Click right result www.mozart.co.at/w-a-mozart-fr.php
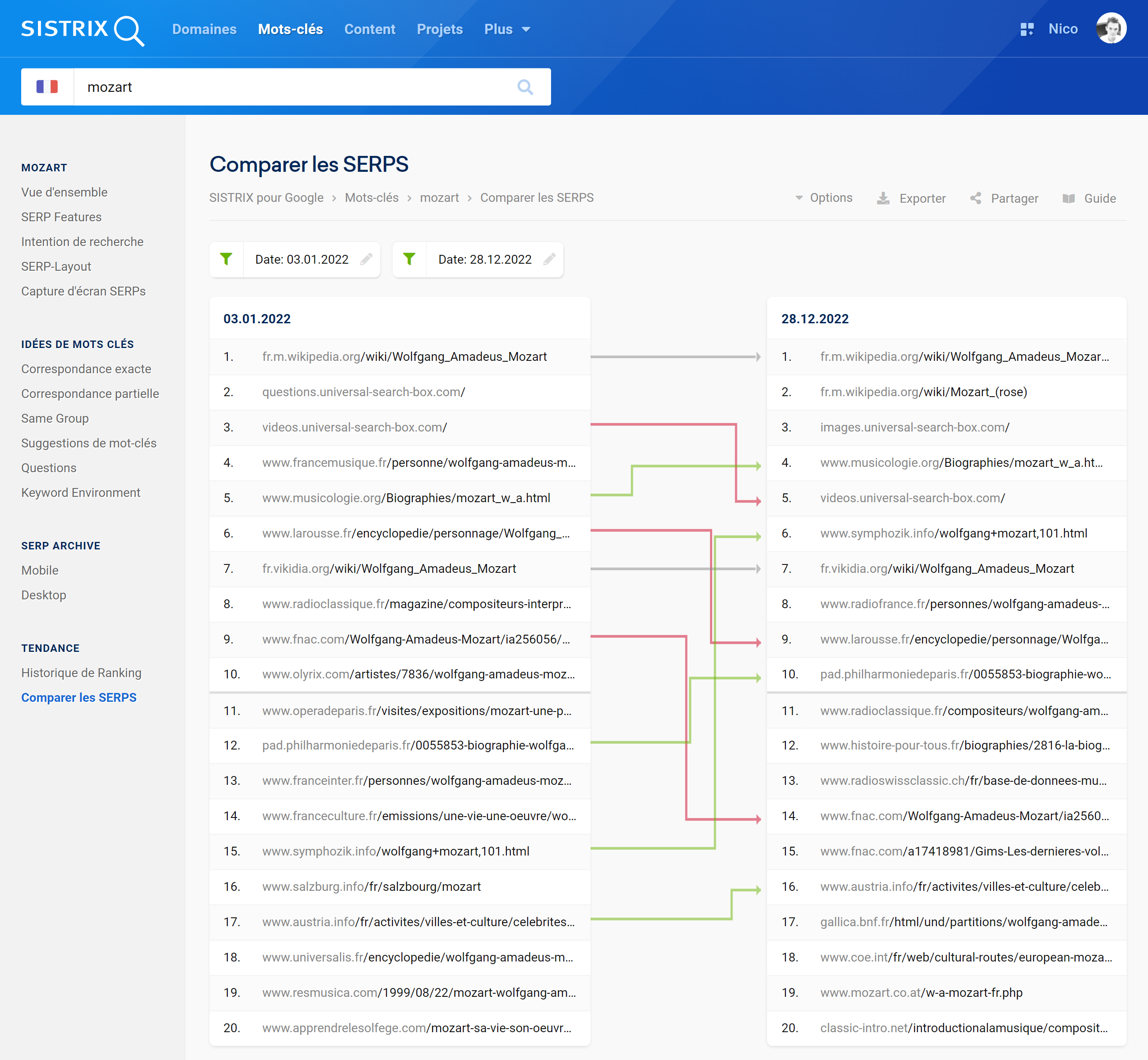This screenshot has height=1060, width=1148. point(921,992)
